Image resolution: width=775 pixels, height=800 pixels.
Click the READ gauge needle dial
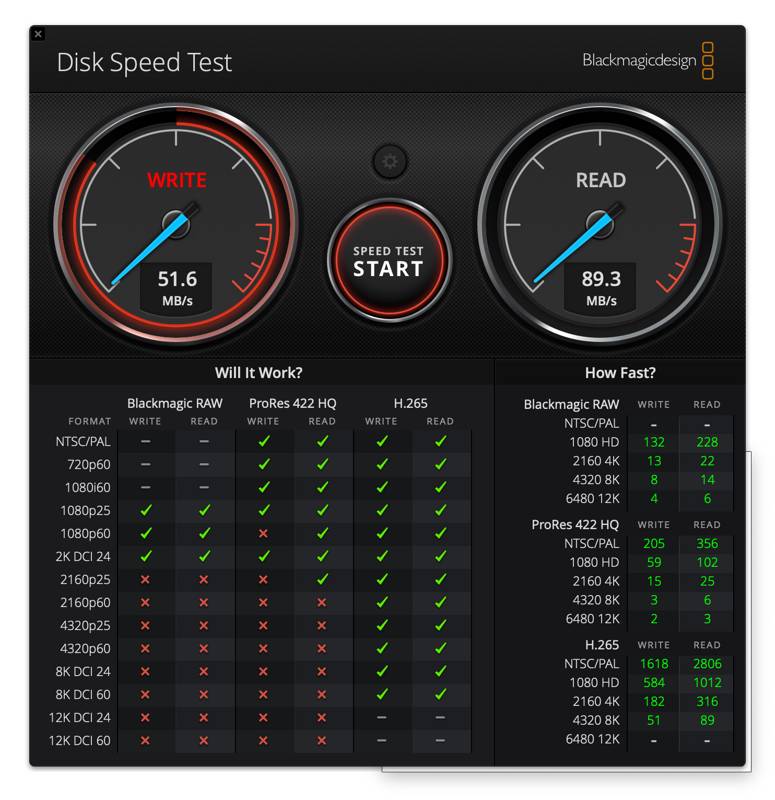coord(600,223)
